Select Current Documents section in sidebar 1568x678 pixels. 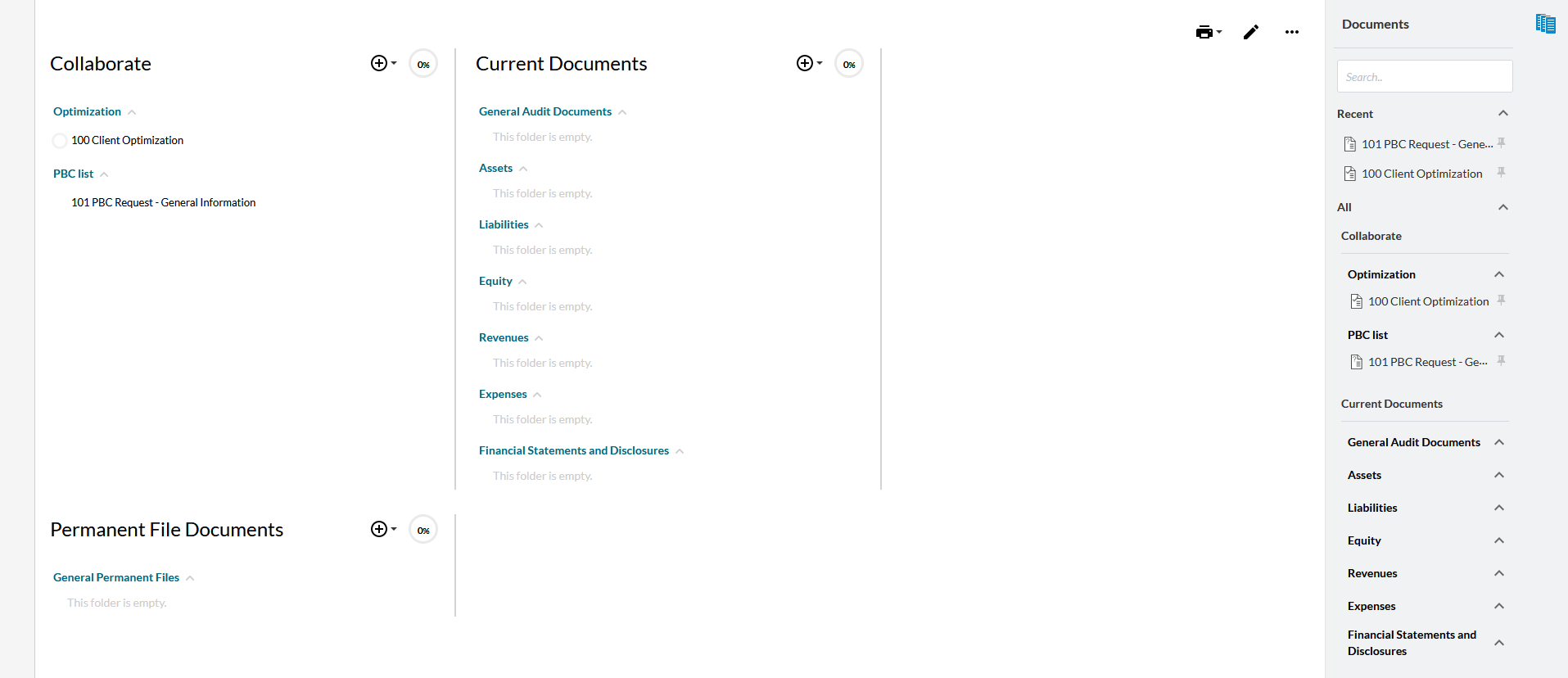pyautogui.click(x=1391, y=404)
